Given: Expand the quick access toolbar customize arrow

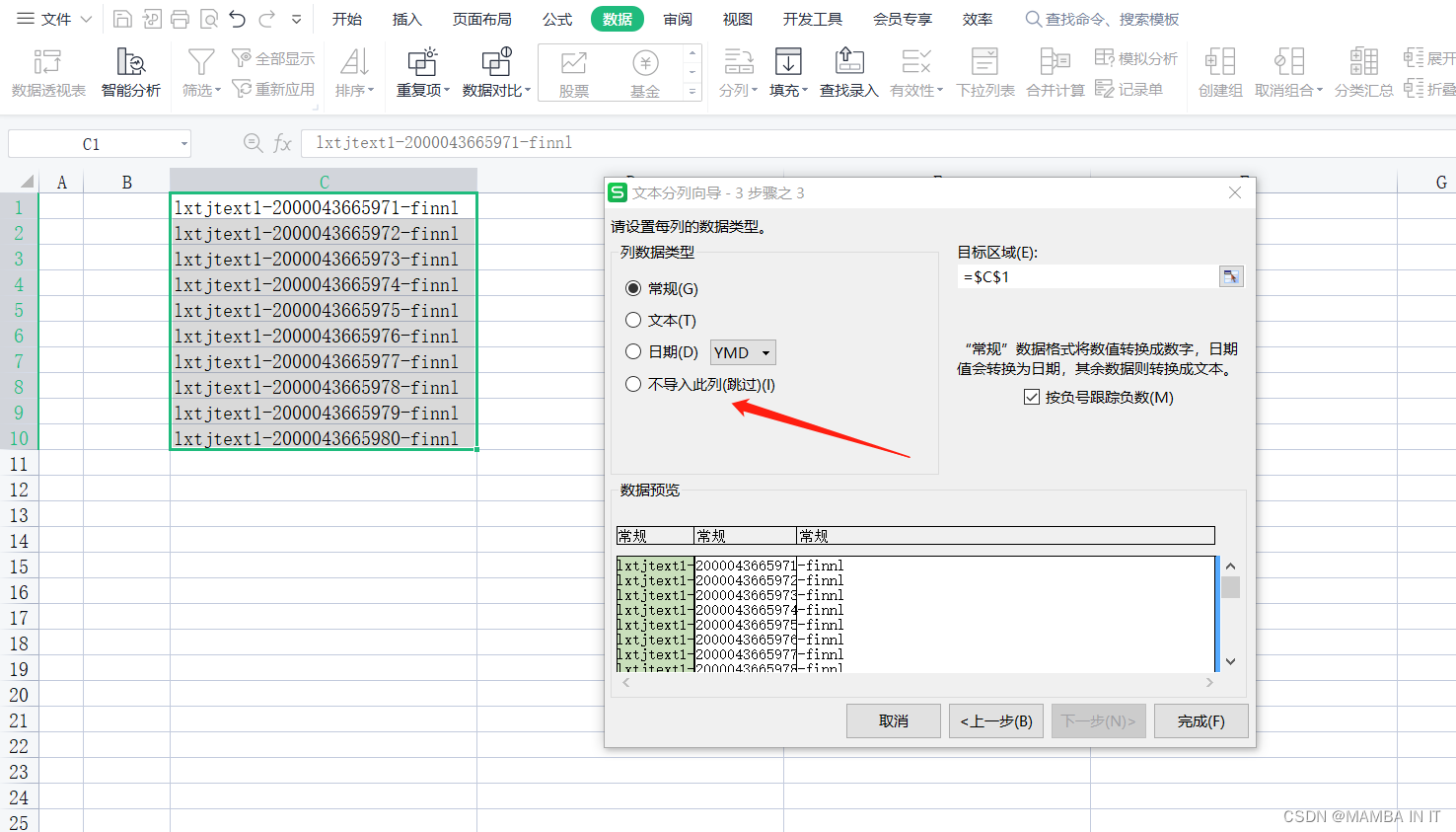Looking at the screenshot, I should pyautogui.click(x=297, y=19).
